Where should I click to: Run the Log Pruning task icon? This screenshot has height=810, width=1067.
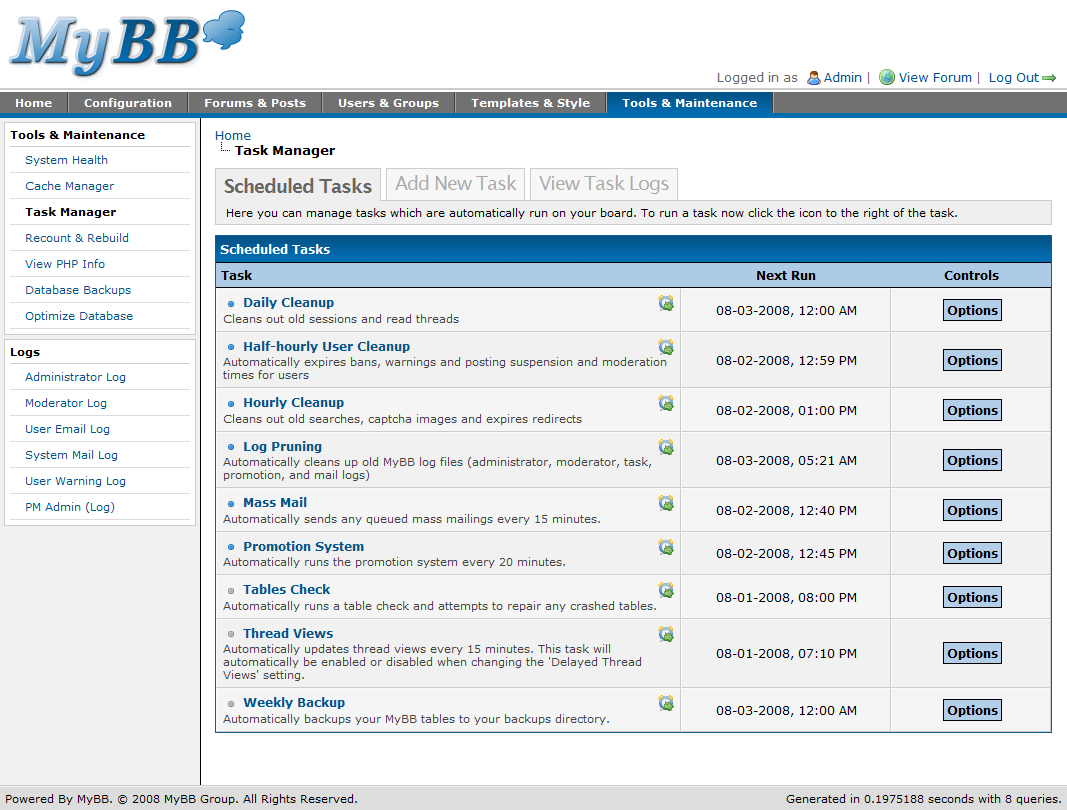point(666,447)
